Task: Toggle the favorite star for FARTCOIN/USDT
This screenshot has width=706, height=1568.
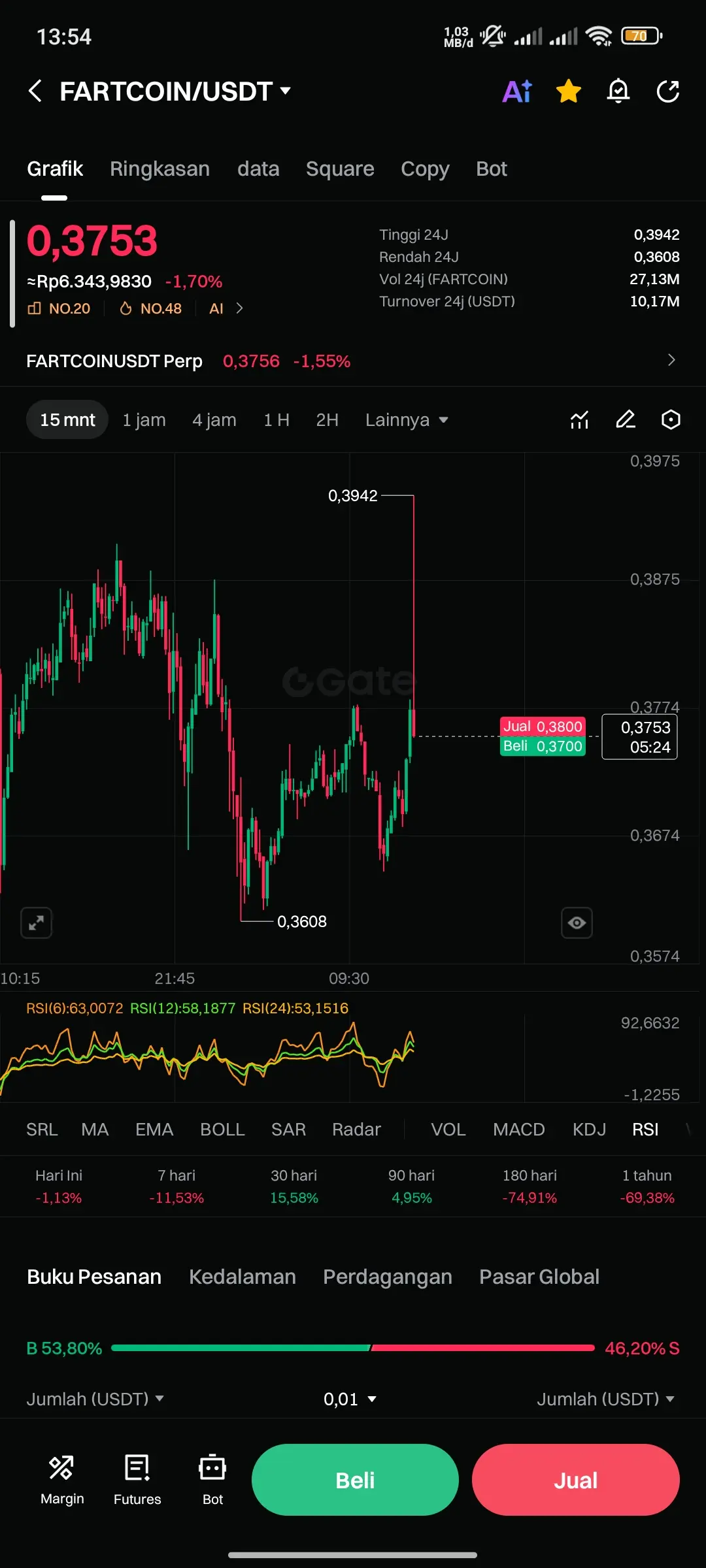Action: (569, 91)
